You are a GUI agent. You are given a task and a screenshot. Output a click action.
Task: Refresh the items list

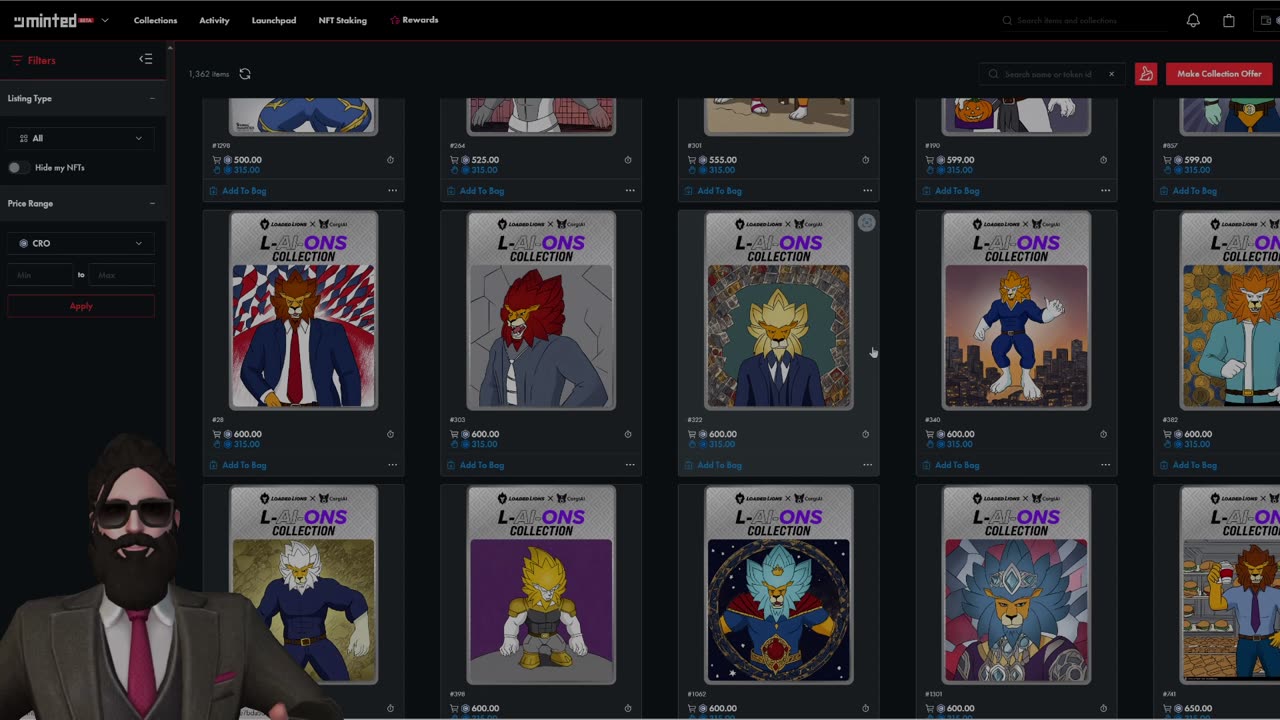[x=245, y=74]
